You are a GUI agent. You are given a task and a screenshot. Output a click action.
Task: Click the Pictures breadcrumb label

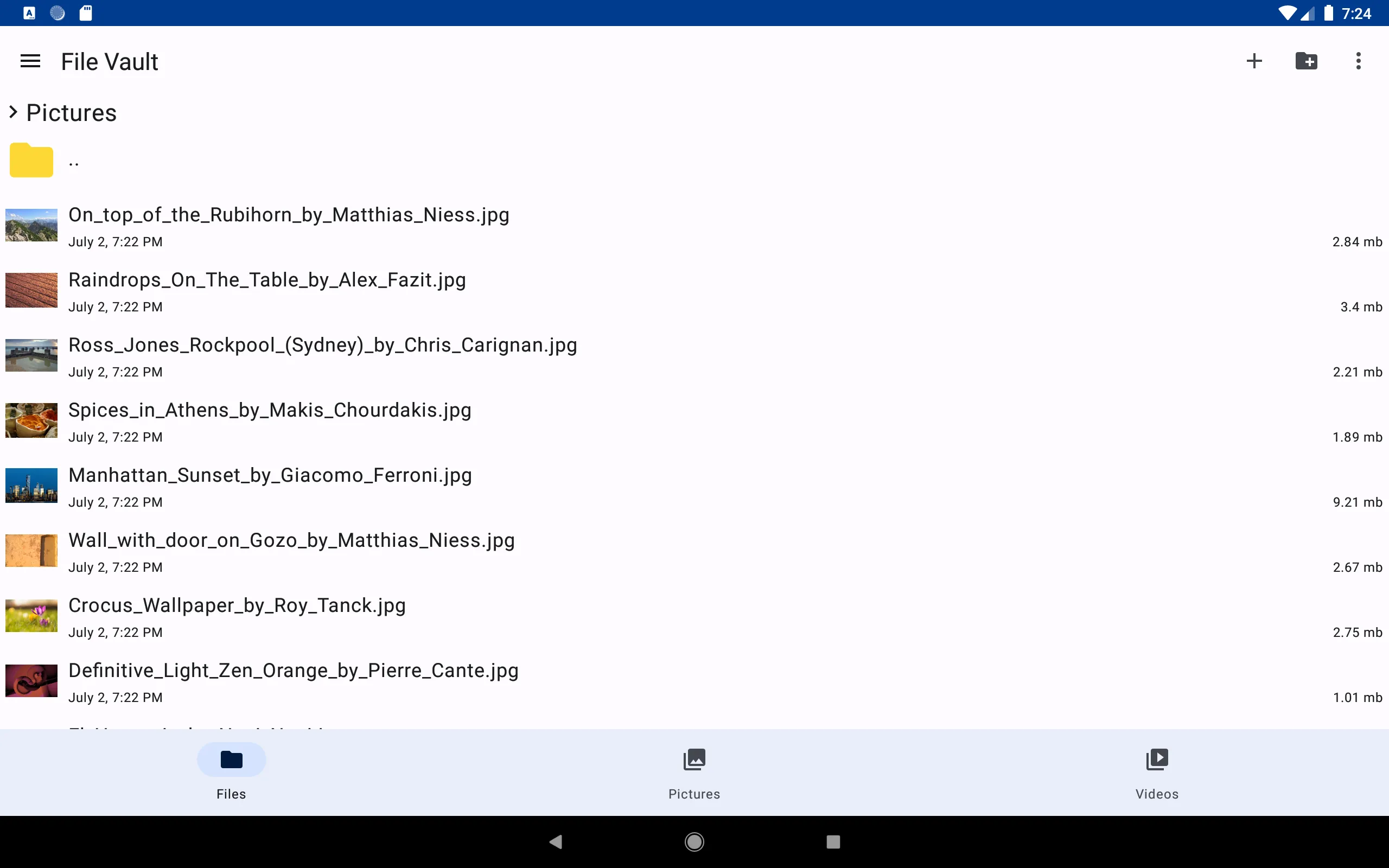click(71, 112)
